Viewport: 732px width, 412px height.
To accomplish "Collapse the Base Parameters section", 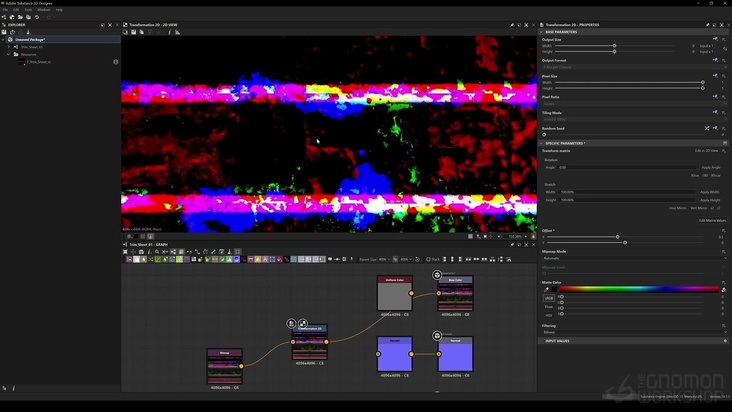I will tap(542, 32).
